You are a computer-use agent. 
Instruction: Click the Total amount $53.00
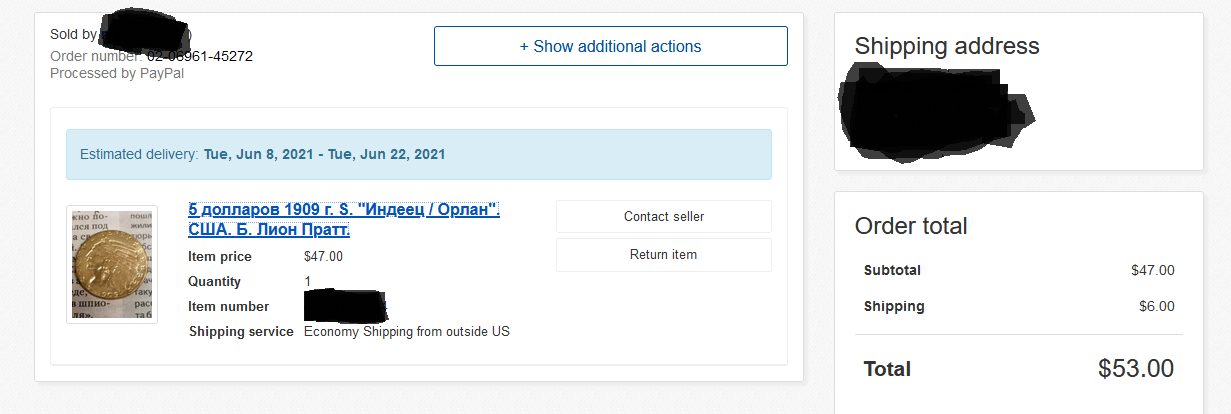click(1135, 368)
